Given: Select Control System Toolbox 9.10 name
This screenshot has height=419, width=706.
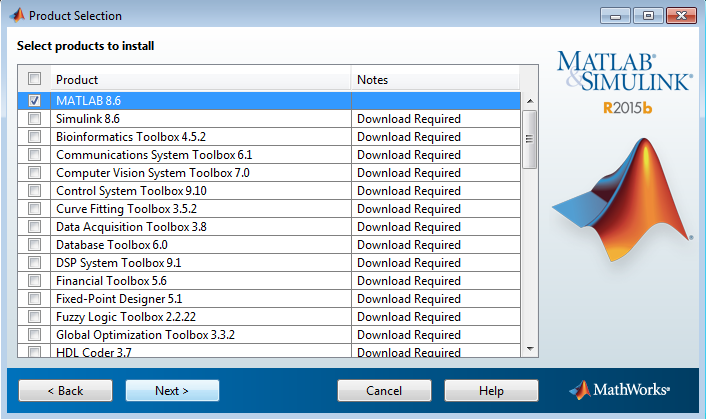Looking at the screenshot, I should (x=131, y=191).
